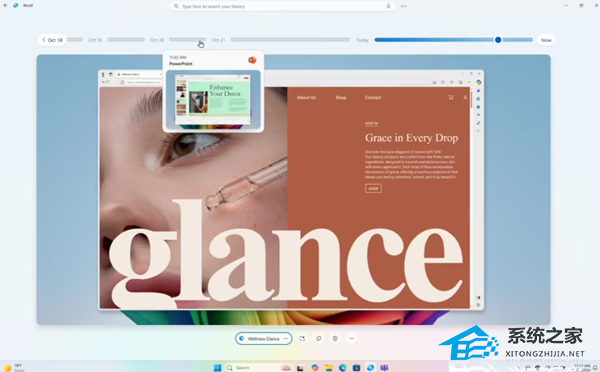Select the Oct 21 timeline segment
This screenshot has height=372, width=600.
tap(290, 39)
